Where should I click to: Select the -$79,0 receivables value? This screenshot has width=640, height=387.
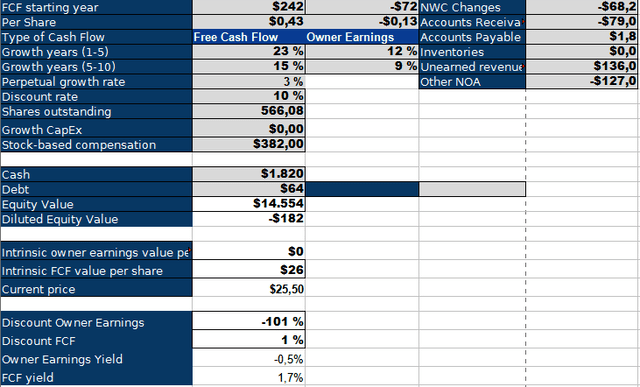pyautogui.click(x=582, y=22)
